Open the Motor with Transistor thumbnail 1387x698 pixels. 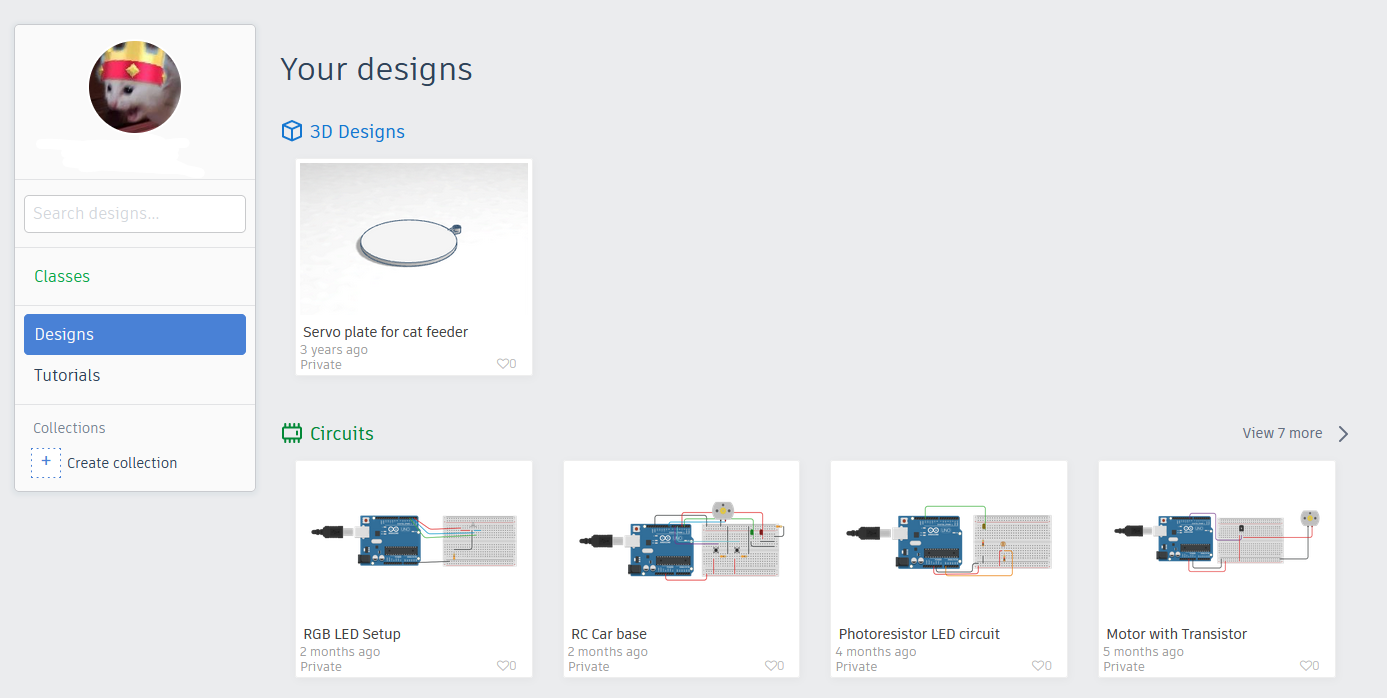pos(1217,541)
